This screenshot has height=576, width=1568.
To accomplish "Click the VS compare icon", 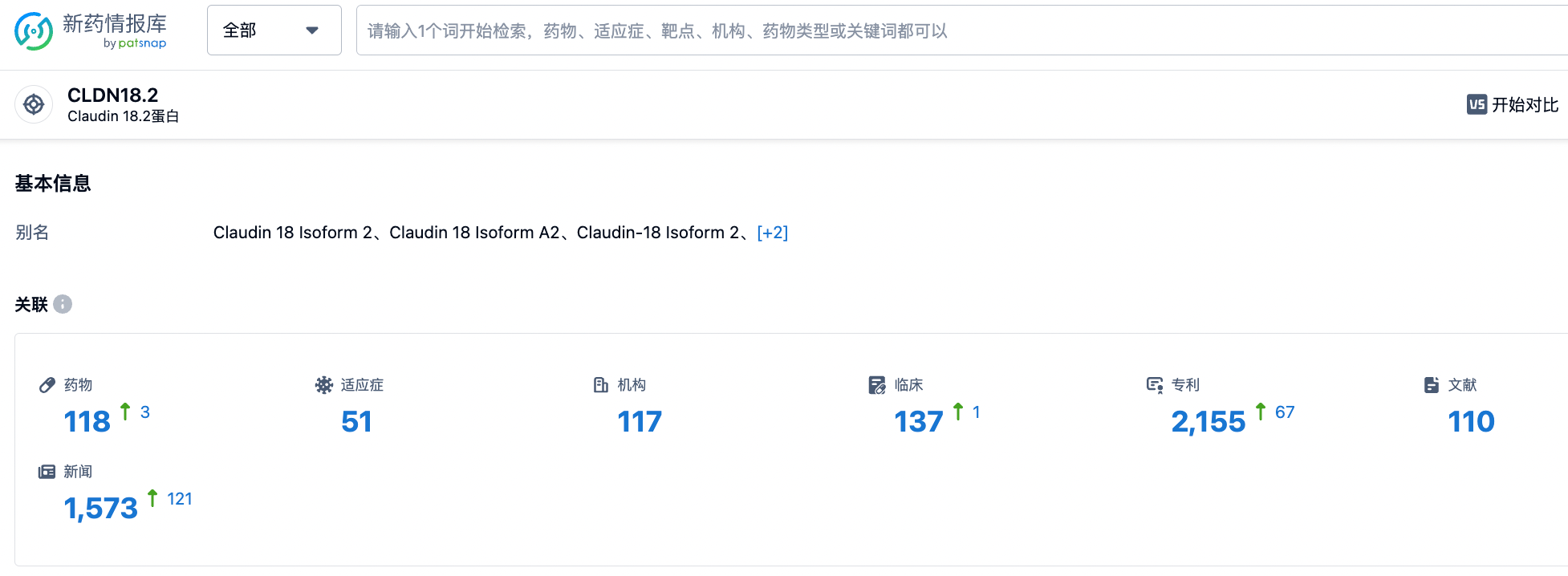I will (1477, 104).
